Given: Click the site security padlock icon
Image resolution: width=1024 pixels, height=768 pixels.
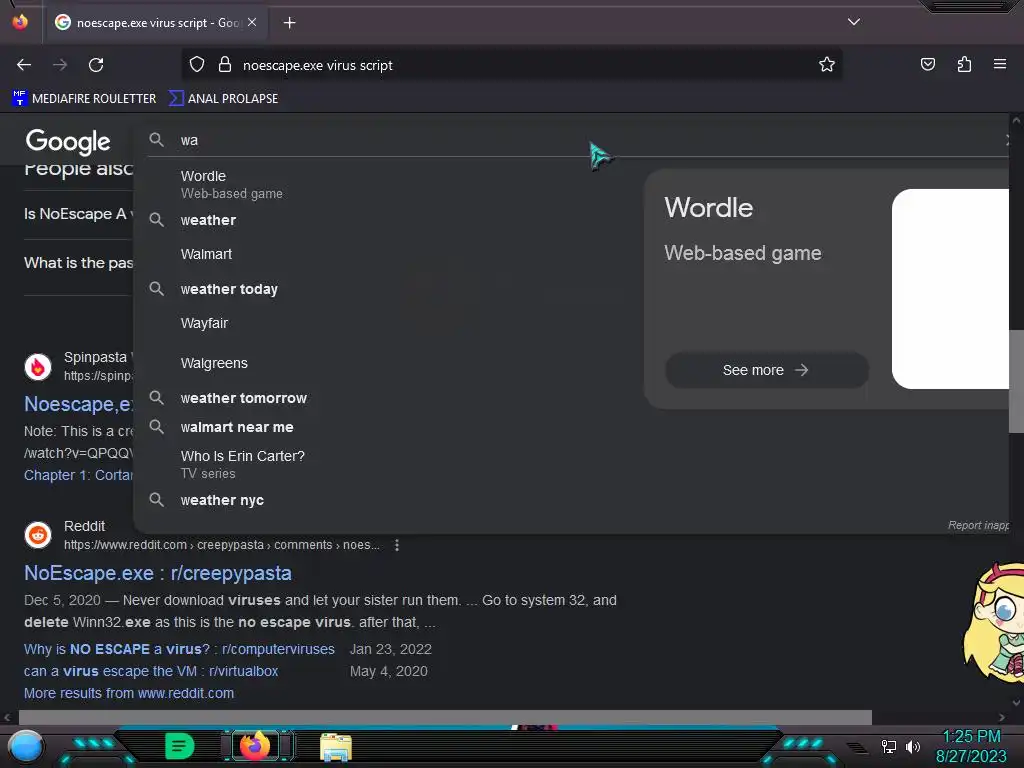Looking at the screenshot, I should (225, 64).
